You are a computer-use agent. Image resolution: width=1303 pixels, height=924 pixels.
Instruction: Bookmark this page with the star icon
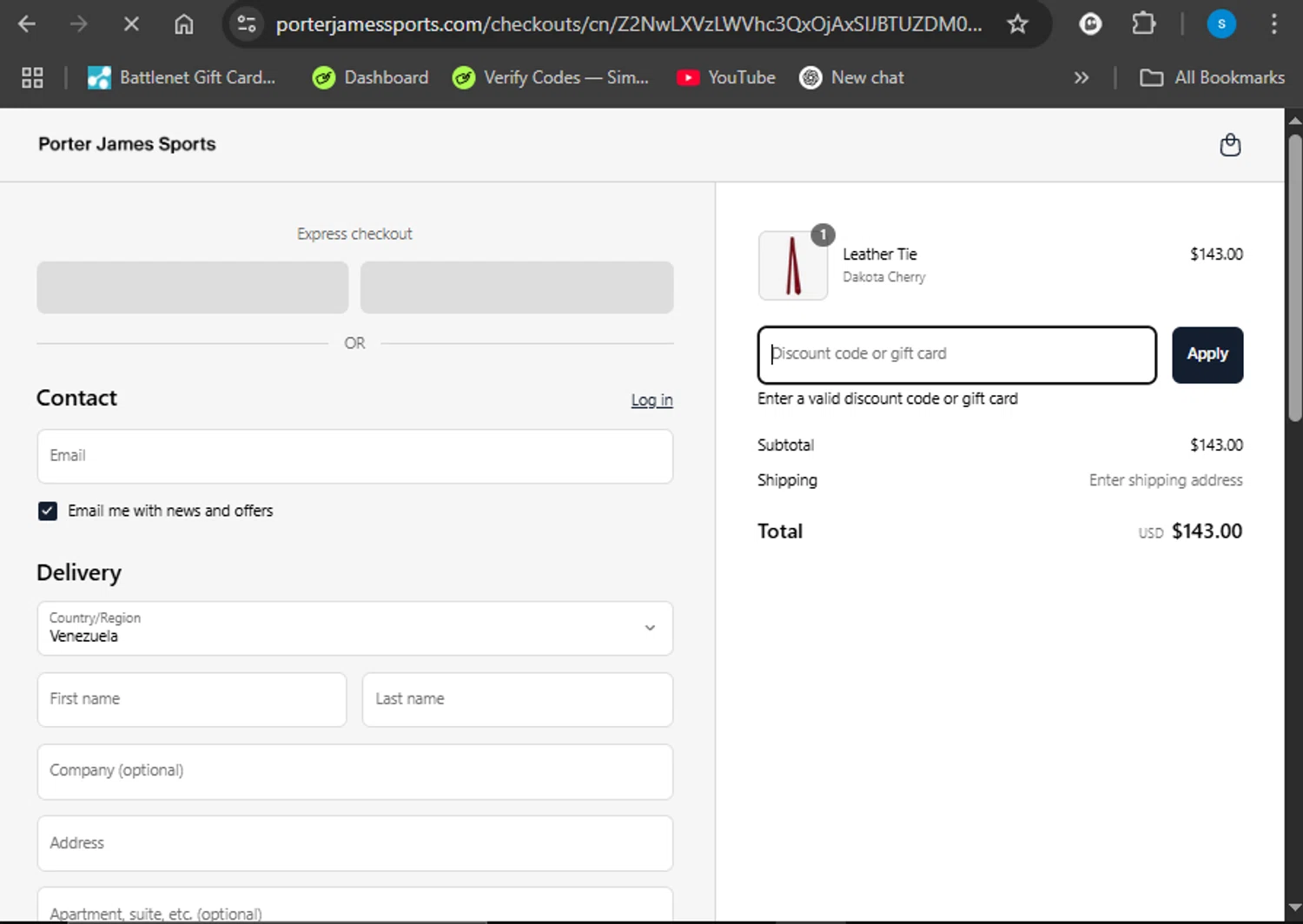pos(1017,24)
